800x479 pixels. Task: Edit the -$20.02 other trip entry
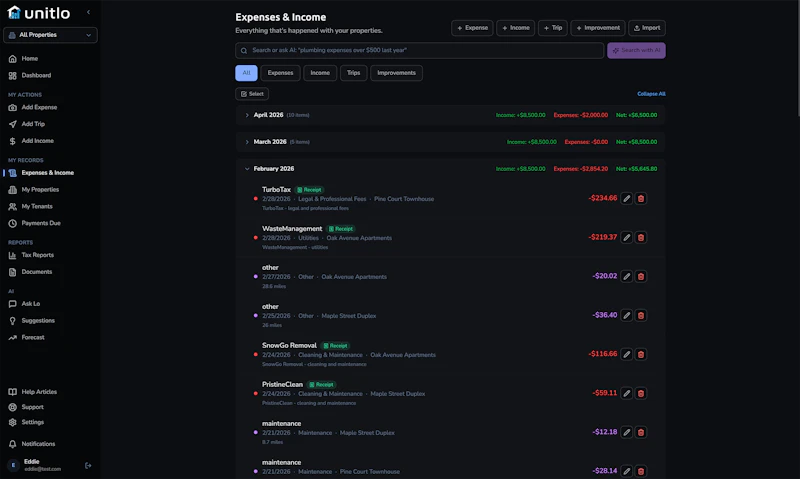tap(627, 276)
